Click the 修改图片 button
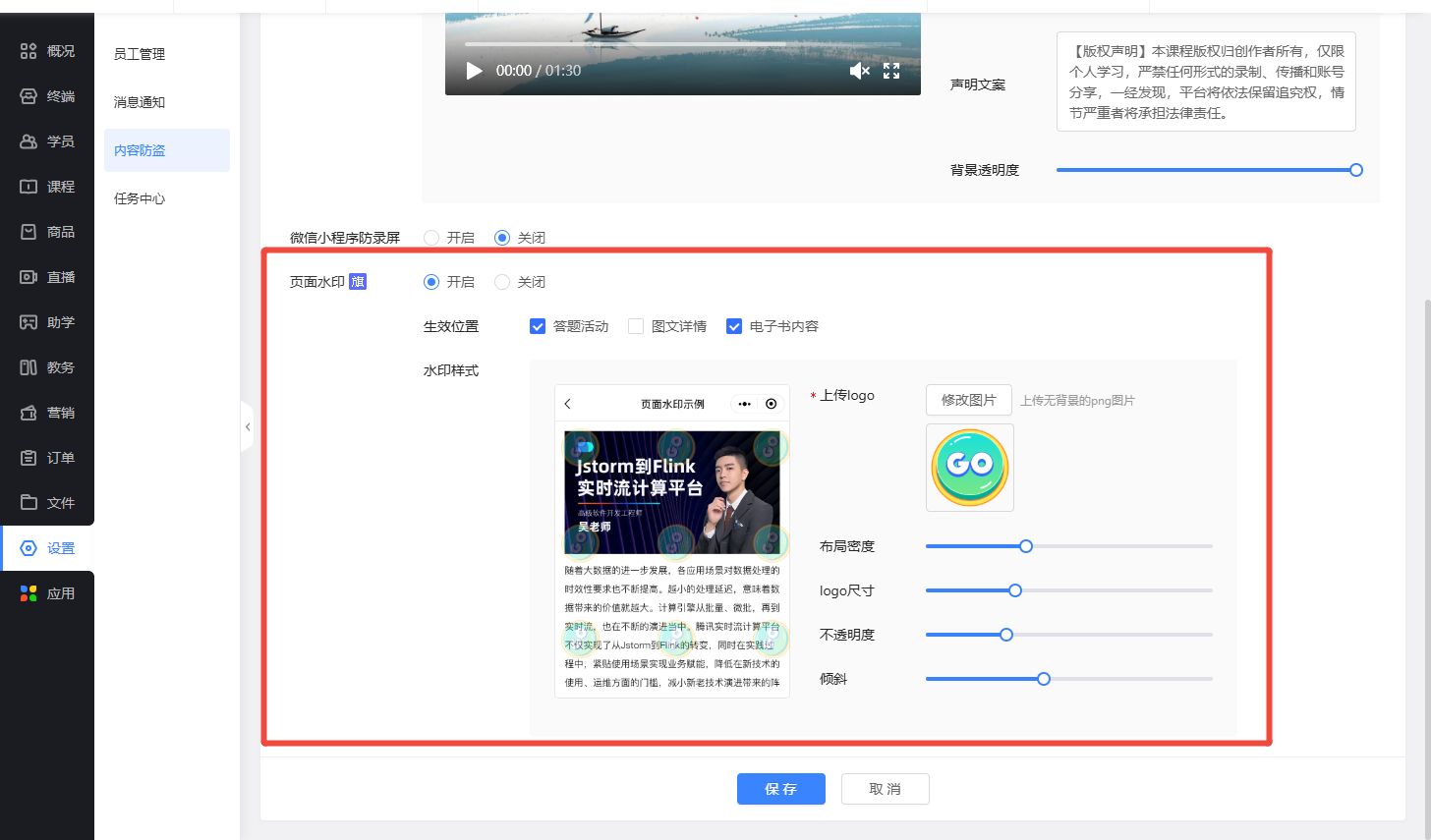The width and height of the screenshot is (1431, 840). point(968,400)
